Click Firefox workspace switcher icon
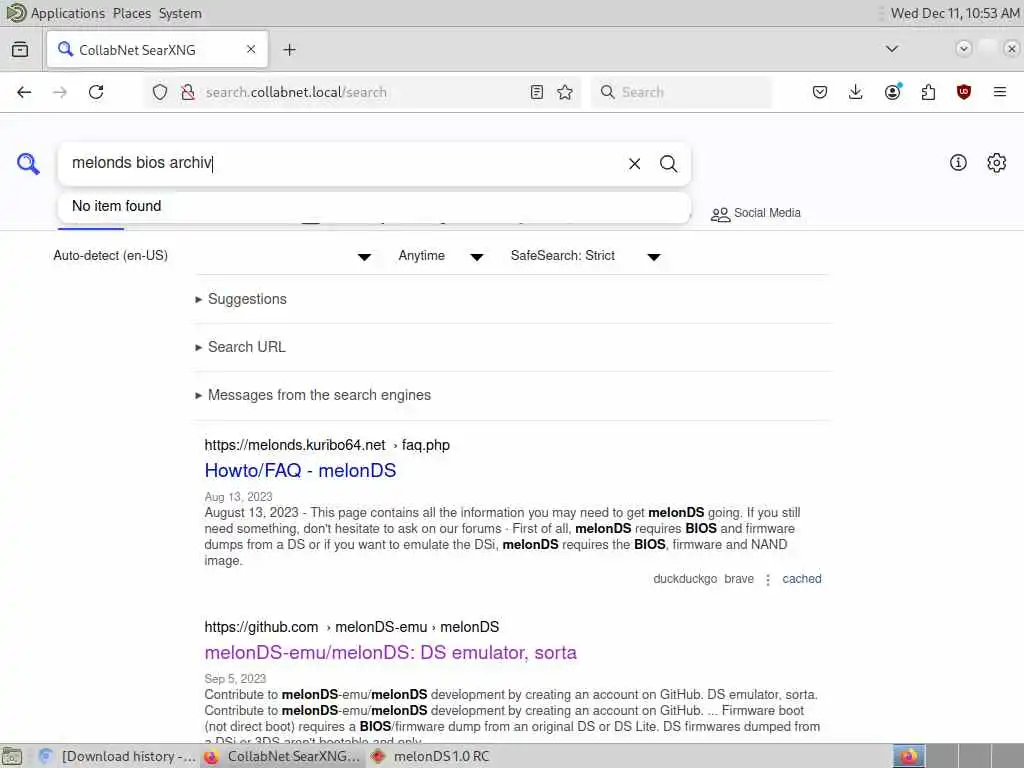The height and width of the screenshot is (768, 1024). 908,756
